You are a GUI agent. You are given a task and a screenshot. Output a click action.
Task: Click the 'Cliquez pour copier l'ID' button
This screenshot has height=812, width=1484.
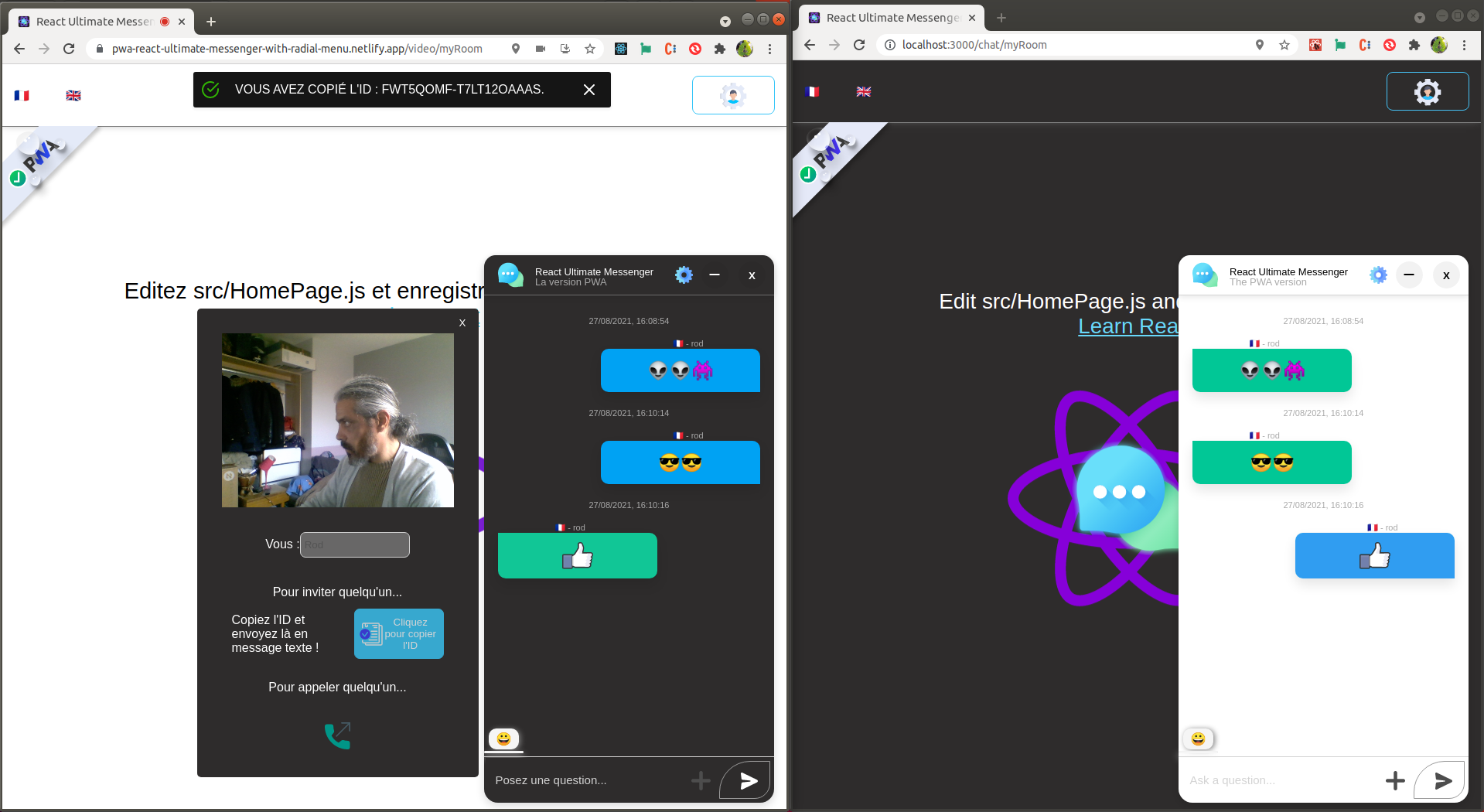399,634
